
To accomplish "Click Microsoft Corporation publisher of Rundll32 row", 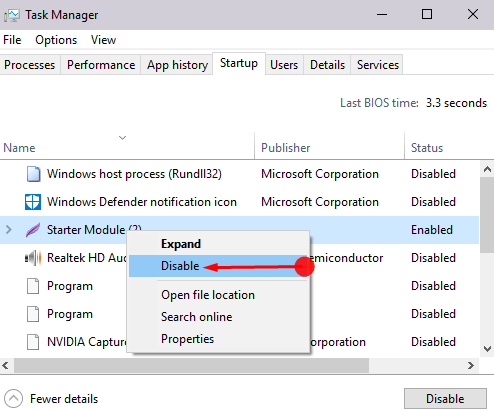I will click(x=320, y=174).
